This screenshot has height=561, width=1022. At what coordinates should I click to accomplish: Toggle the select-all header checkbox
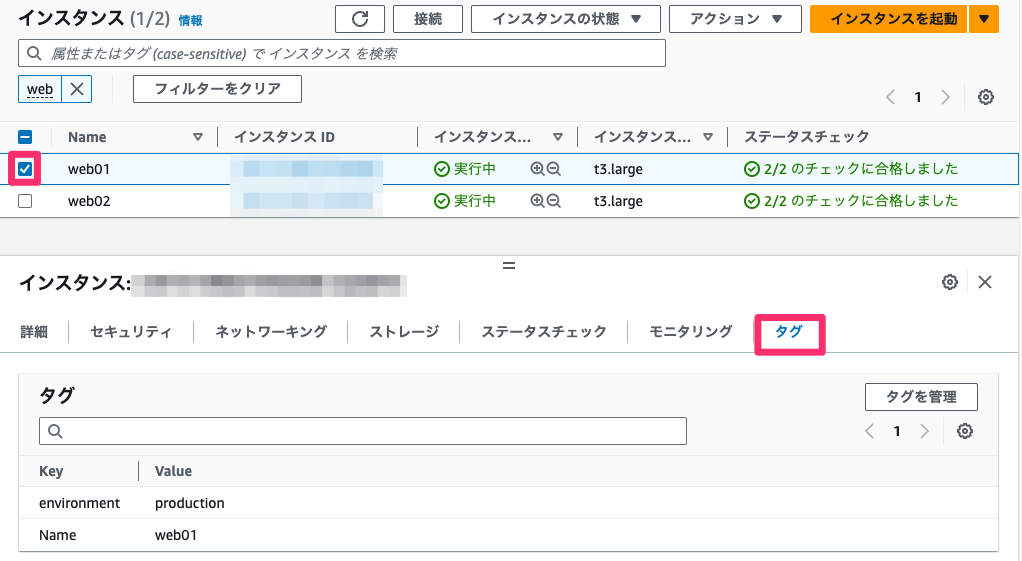click(25, 137)
